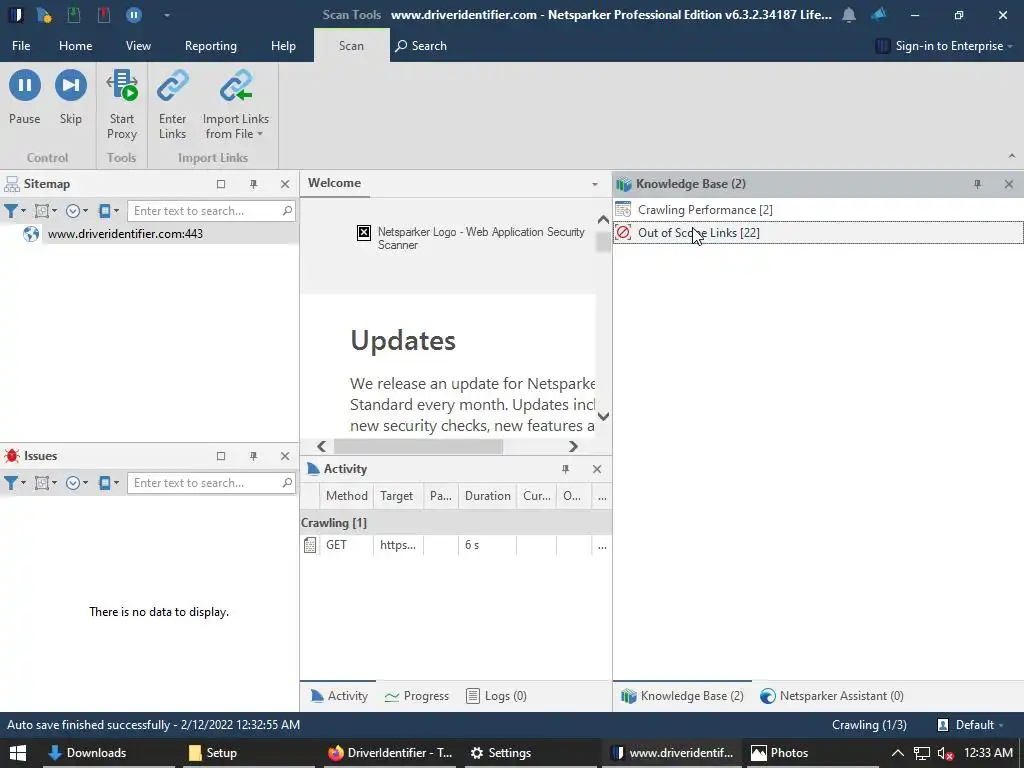Image resolution: width=1024 pixels, height=768 pixels.
Task: Sort Activity by the Method column
Action: point(346,496)
